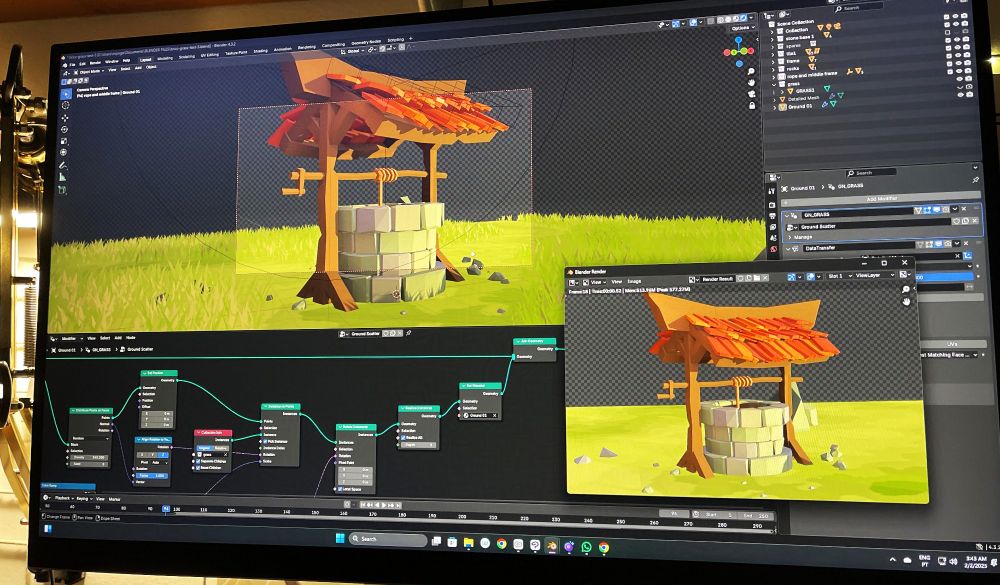Switch to the Shading workspace tab
This screenshot has width=1000, height=585.
click(260, 51)
